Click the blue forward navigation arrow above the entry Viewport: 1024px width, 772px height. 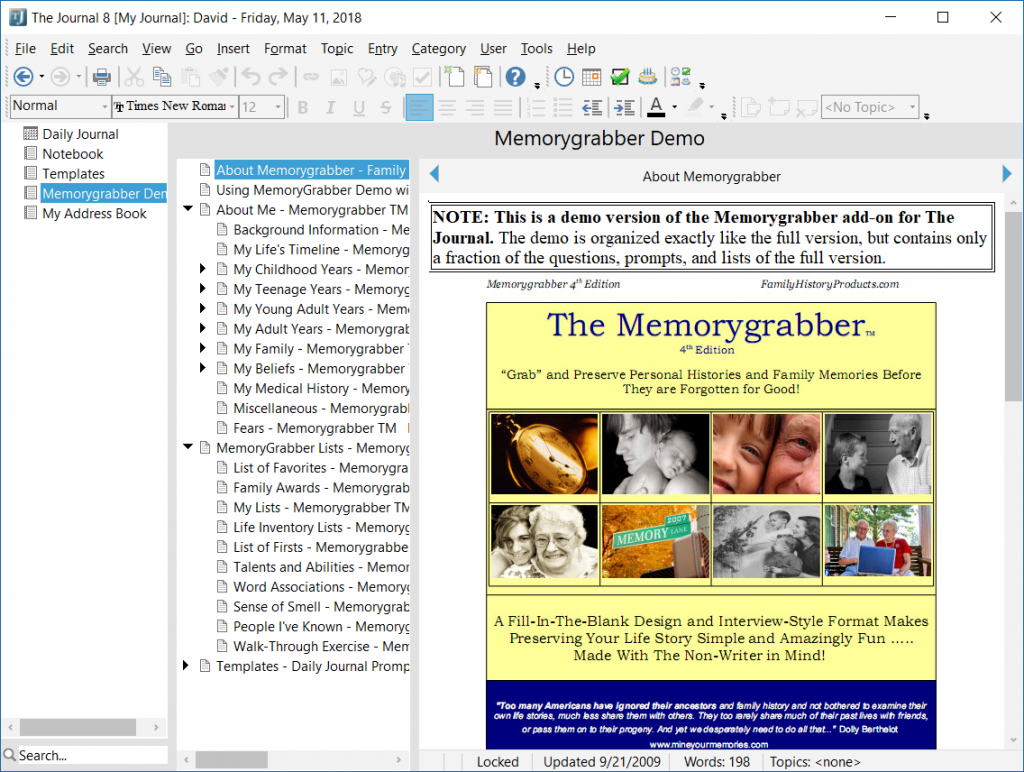[1006, 173]
